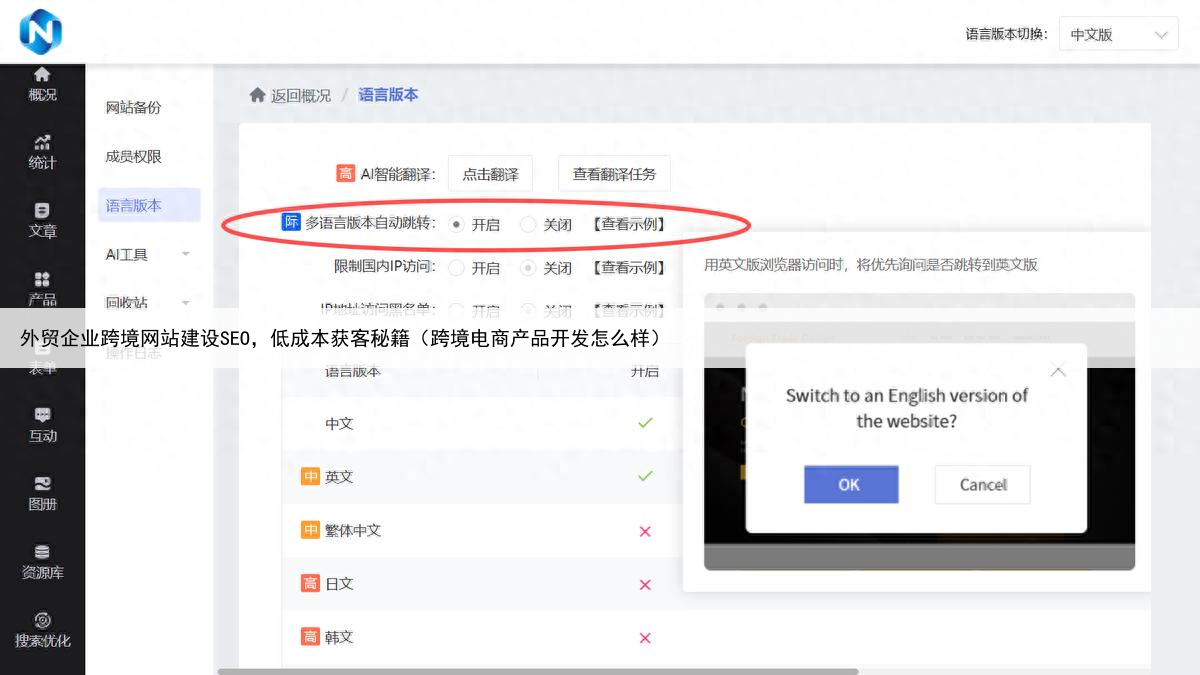1200x675 pixels.
Task: Click the 点击翻译 translation button
Action: click(x=490, y=173)
